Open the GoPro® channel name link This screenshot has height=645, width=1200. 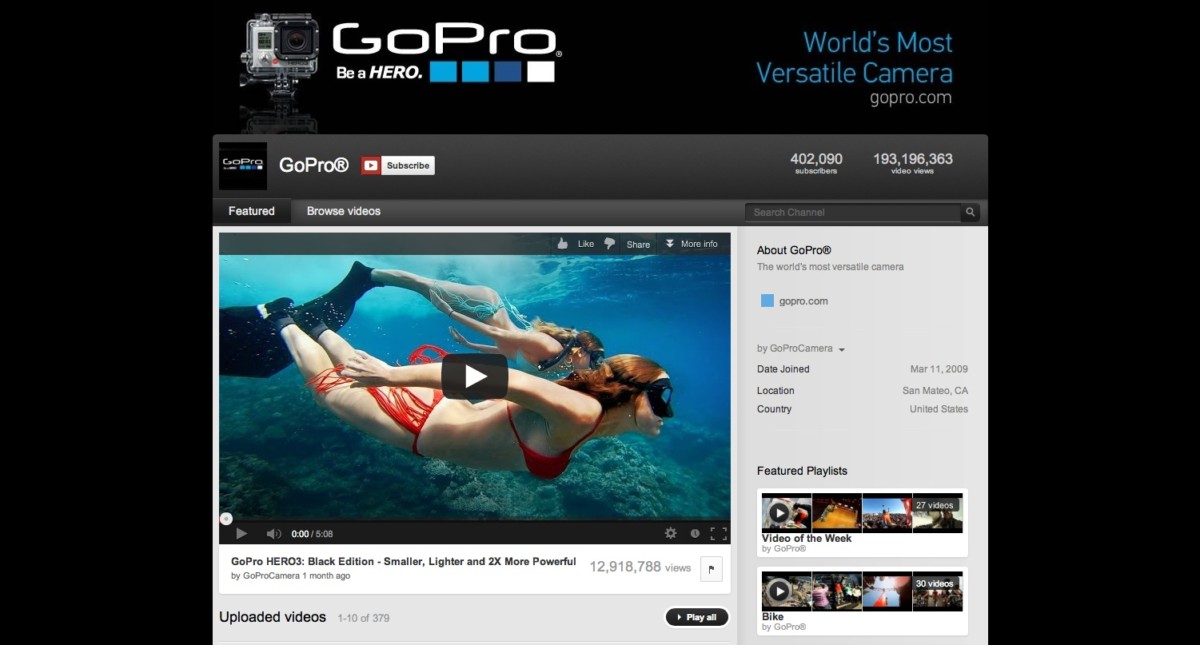[314, 166]
